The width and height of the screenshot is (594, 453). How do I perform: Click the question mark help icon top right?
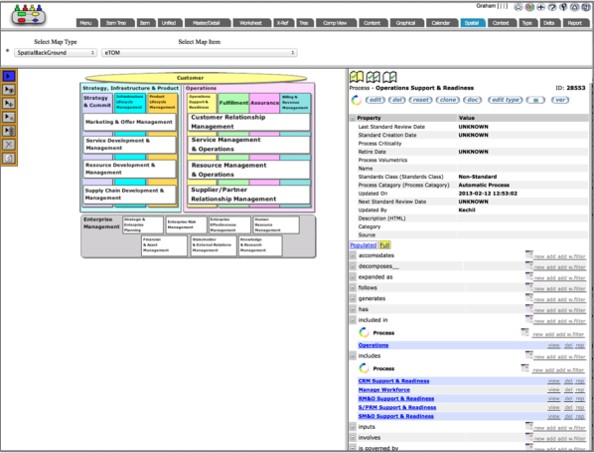point(552,7)
